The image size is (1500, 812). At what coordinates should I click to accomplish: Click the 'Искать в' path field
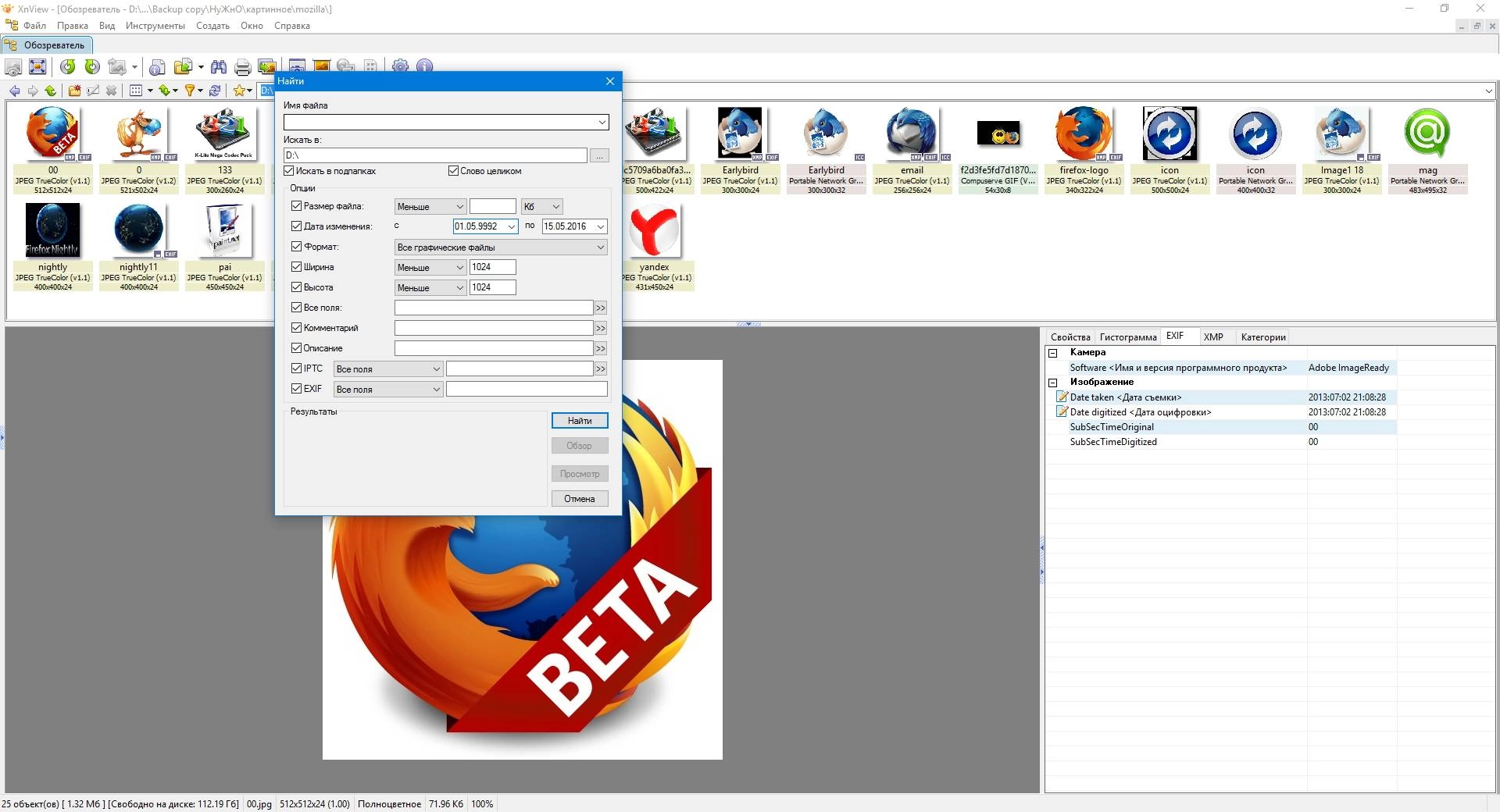pyautogui.click(x=435, y=155)
